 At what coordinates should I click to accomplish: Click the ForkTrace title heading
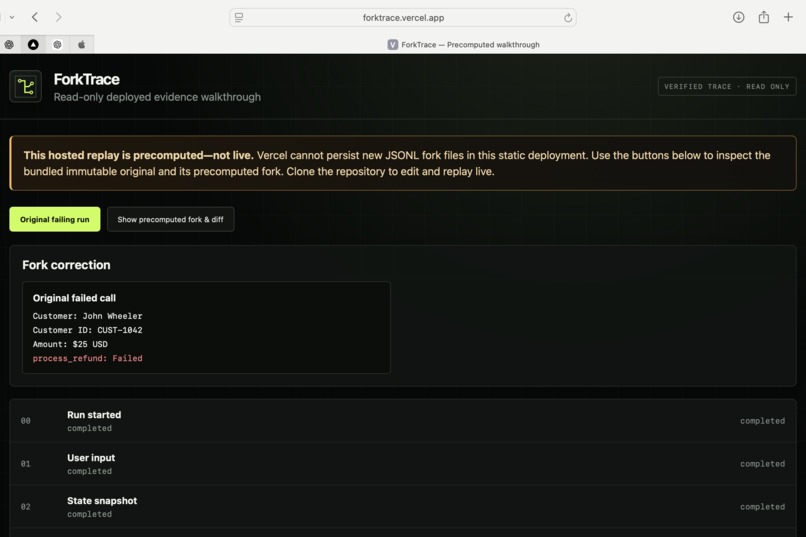click(x=86, y=80)
